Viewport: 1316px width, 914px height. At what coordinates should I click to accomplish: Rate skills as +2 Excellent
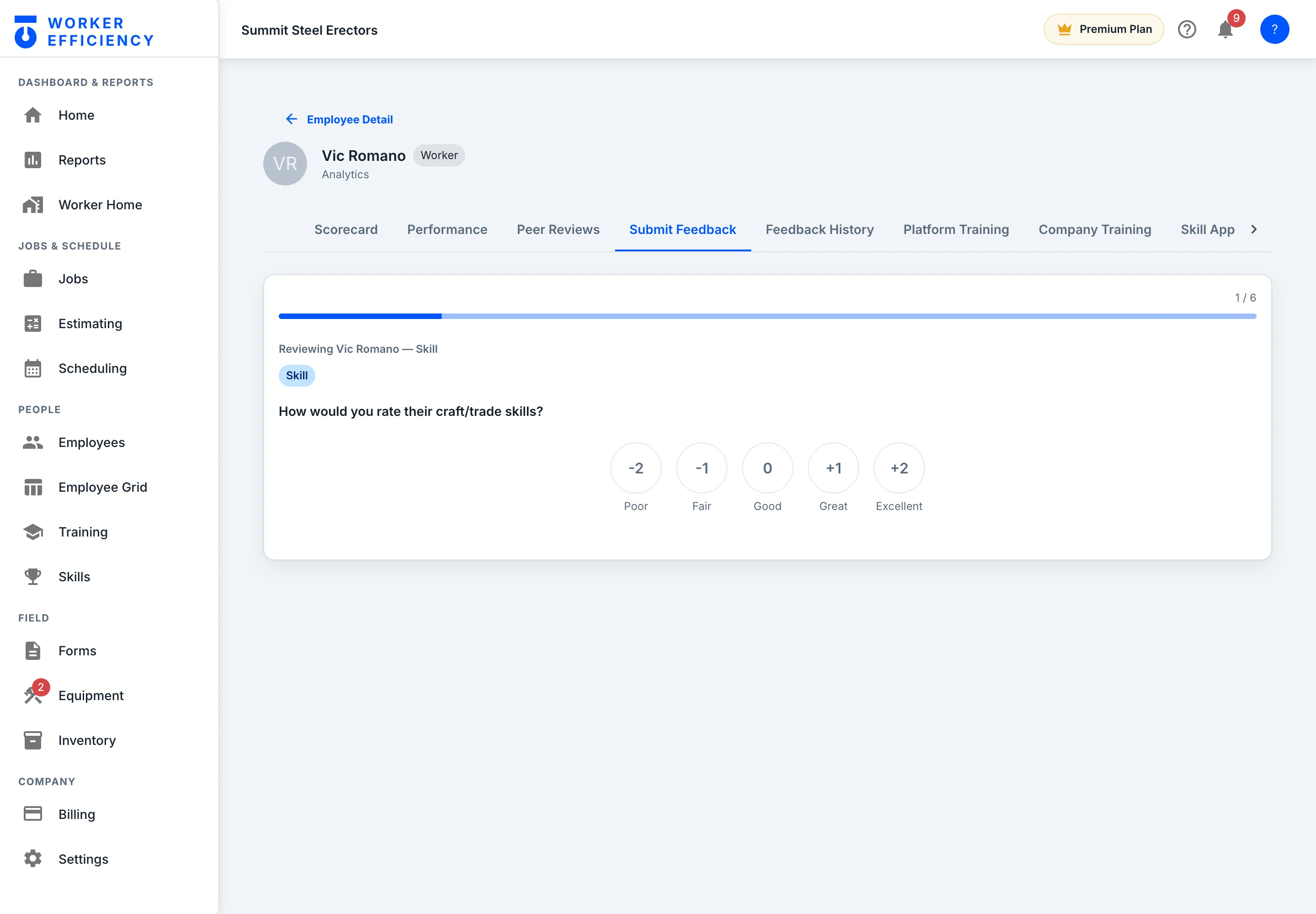coord(899,468)
